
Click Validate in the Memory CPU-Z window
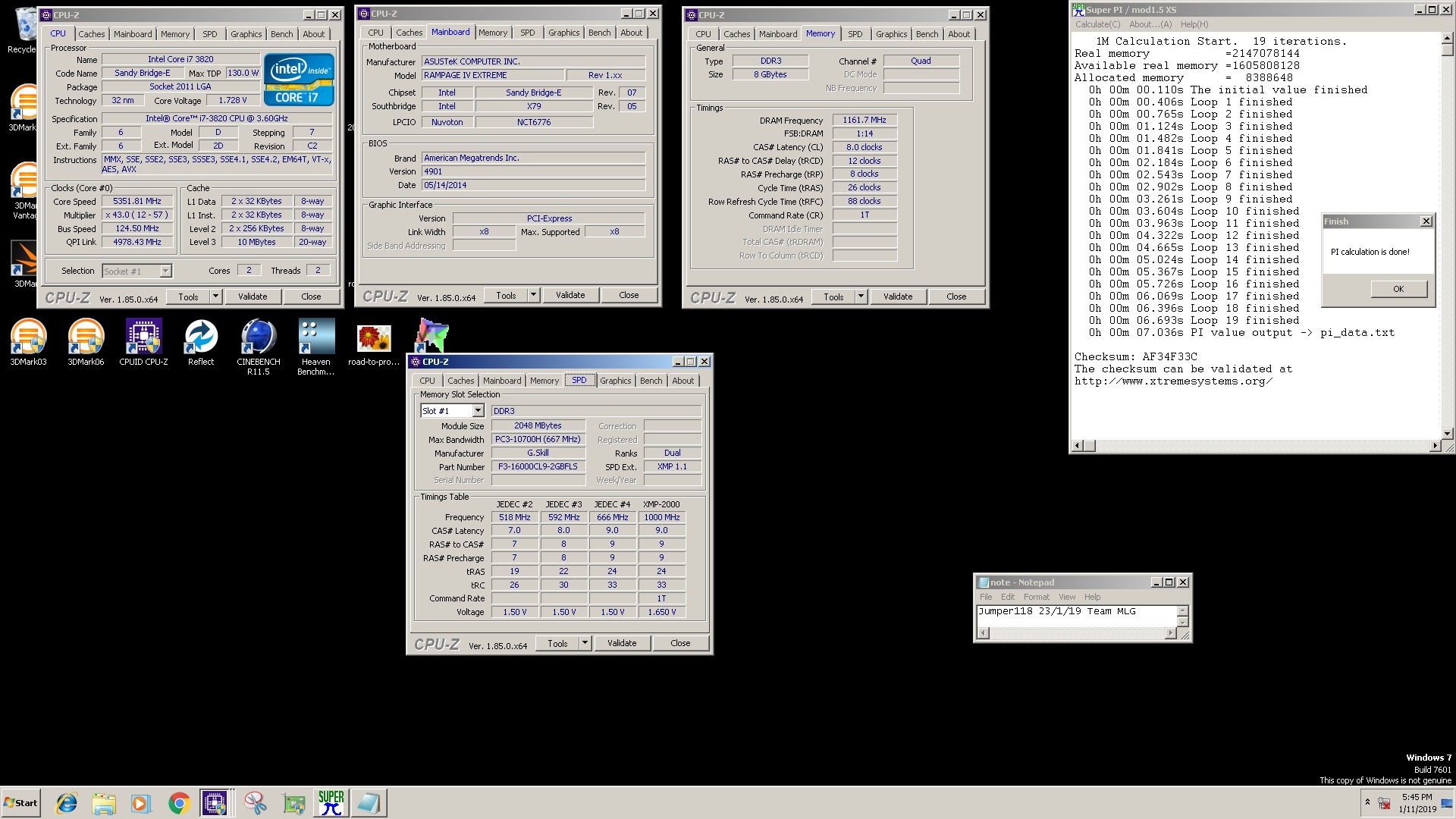coord(898,297)
